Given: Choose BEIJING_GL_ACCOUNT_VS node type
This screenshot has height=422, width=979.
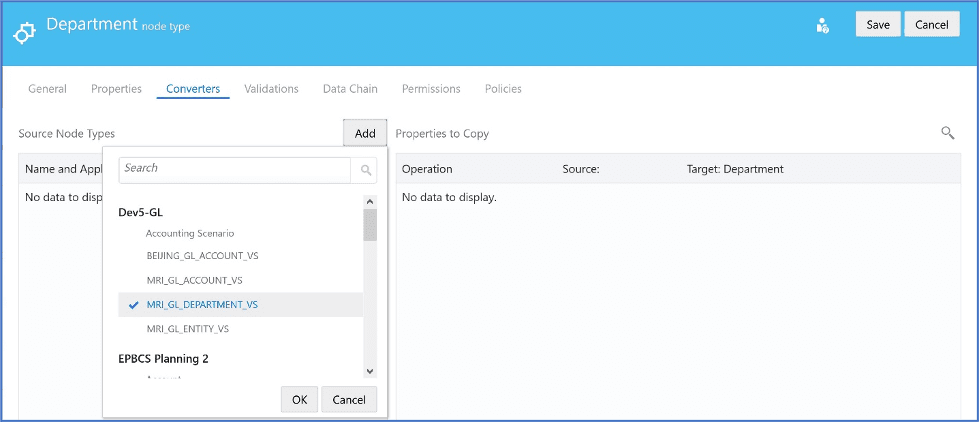Looking at the screenshot, I should pos(202,256).
